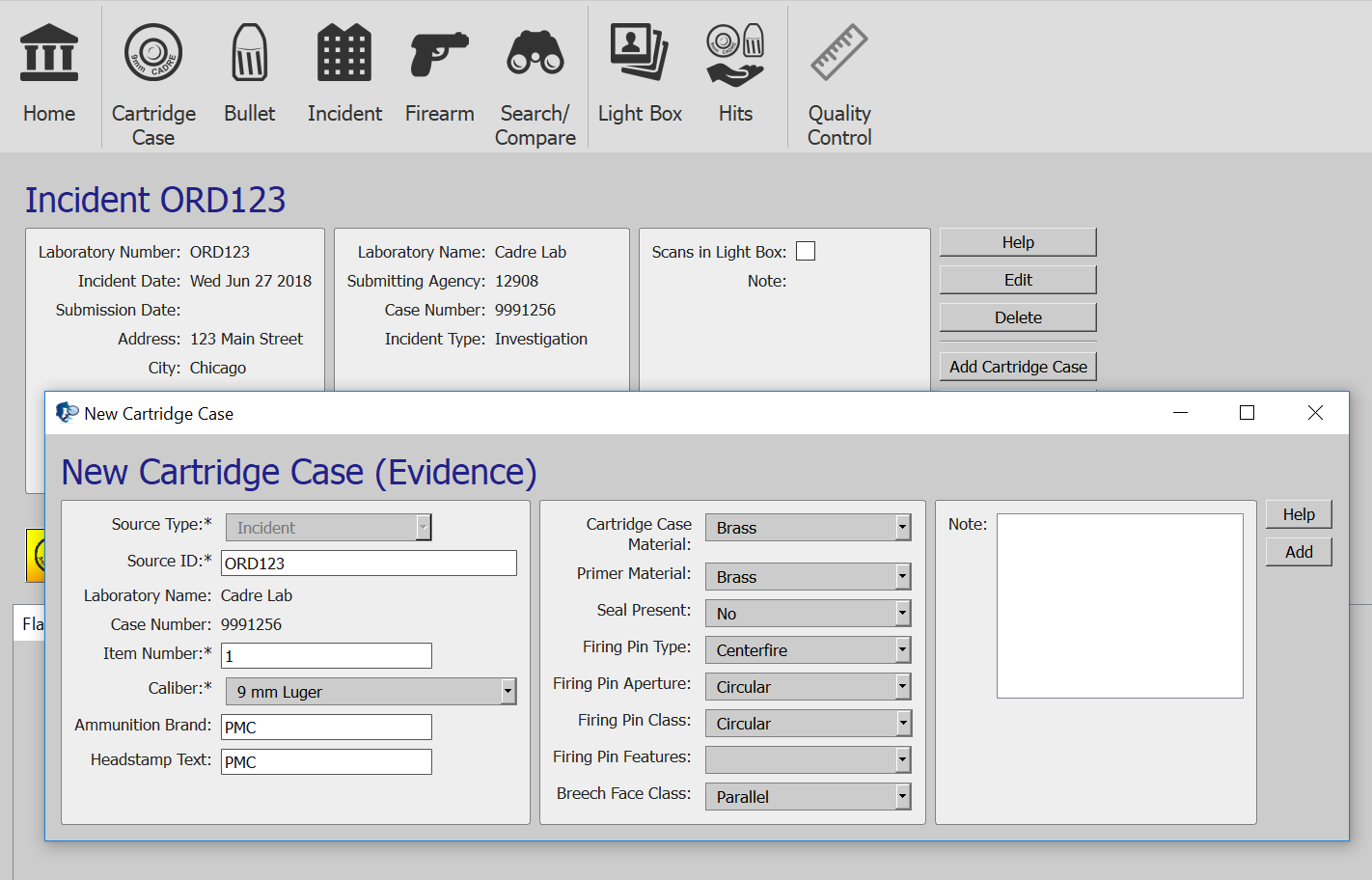Image resolution: width=1372 pixels, height=880 pixels.
Task: Click city value 'Chicago'
Action: tap(218, 368)
